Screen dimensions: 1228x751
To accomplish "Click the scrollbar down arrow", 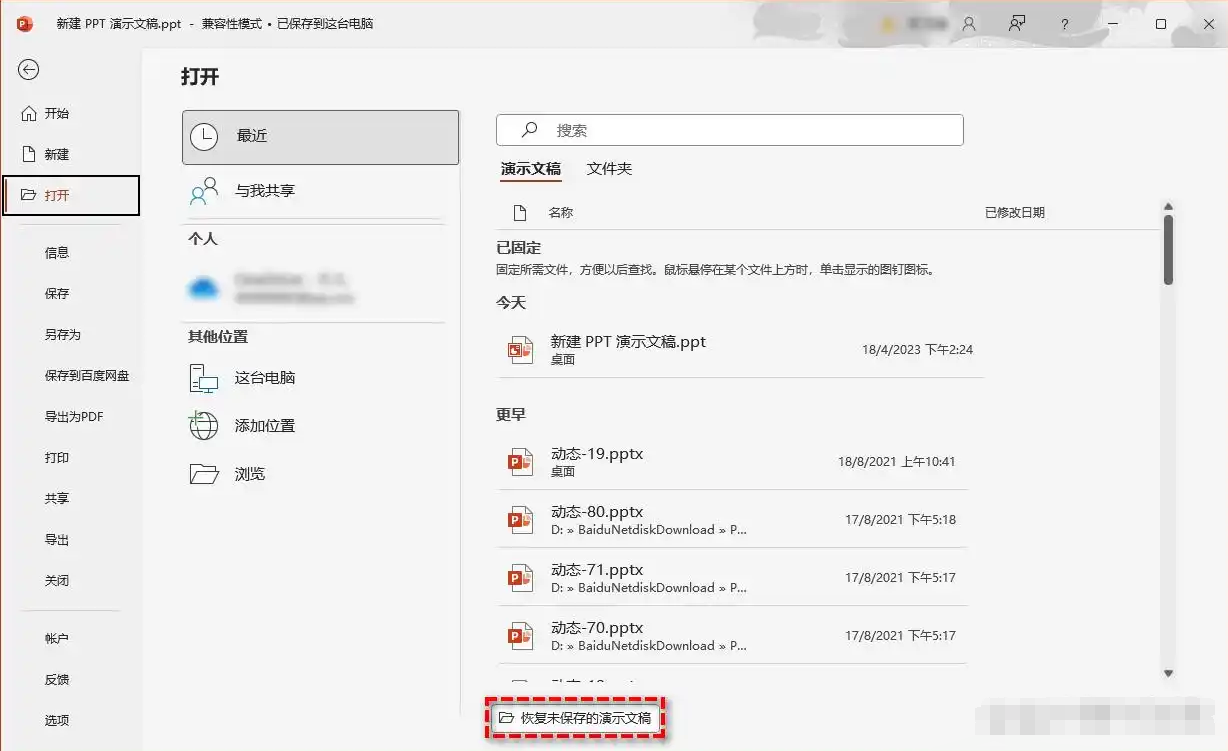I will [x=1168, y=674].
